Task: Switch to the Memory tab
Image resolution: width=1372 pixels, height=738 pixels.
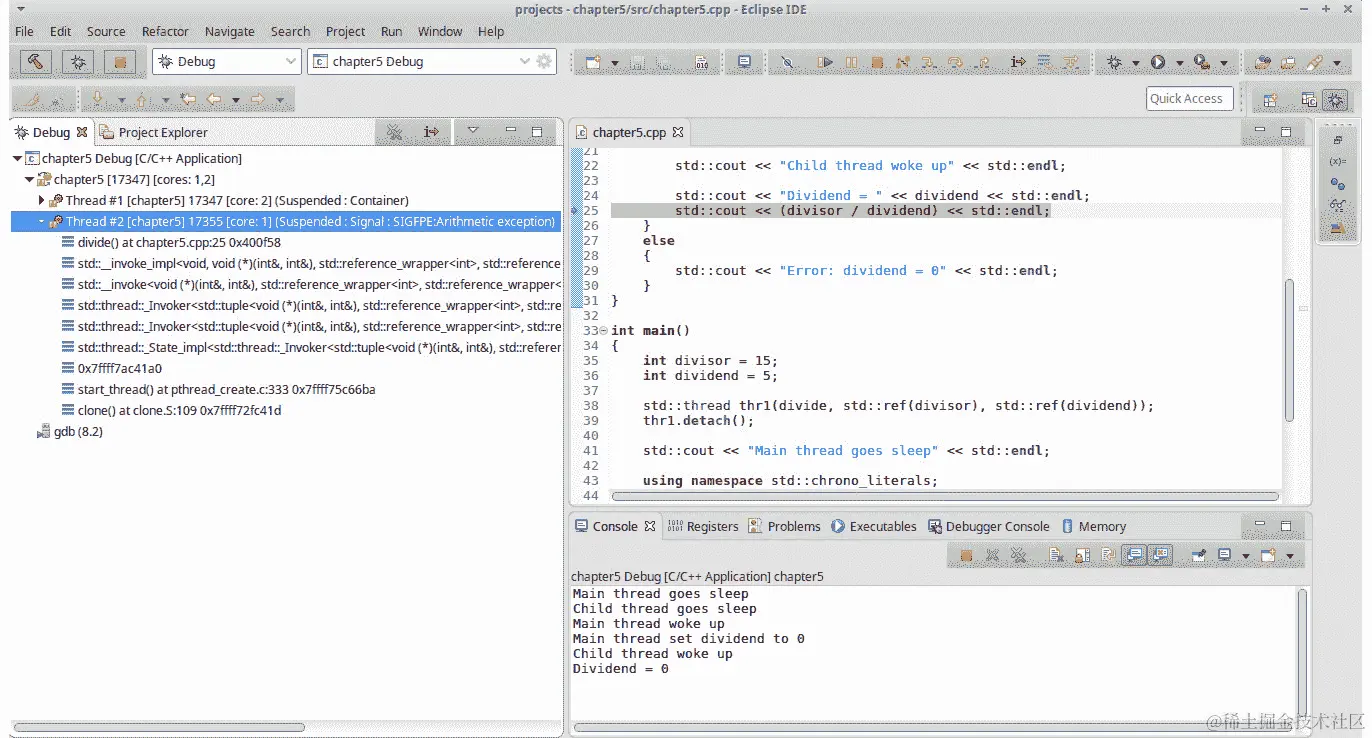Action: click(1093, 526)
